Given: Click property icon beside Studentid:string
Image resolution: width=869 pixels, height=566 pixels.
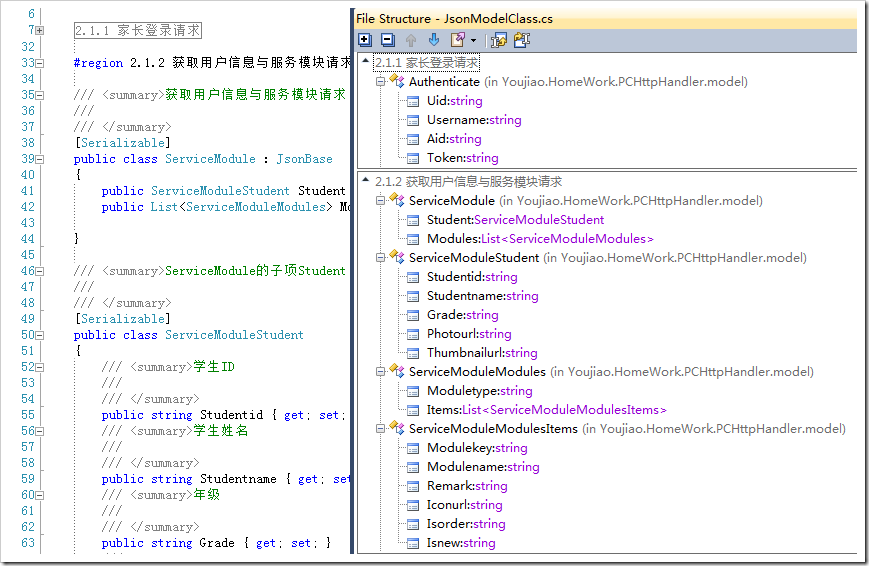Looking at the screenshot, I should (413, 277).
